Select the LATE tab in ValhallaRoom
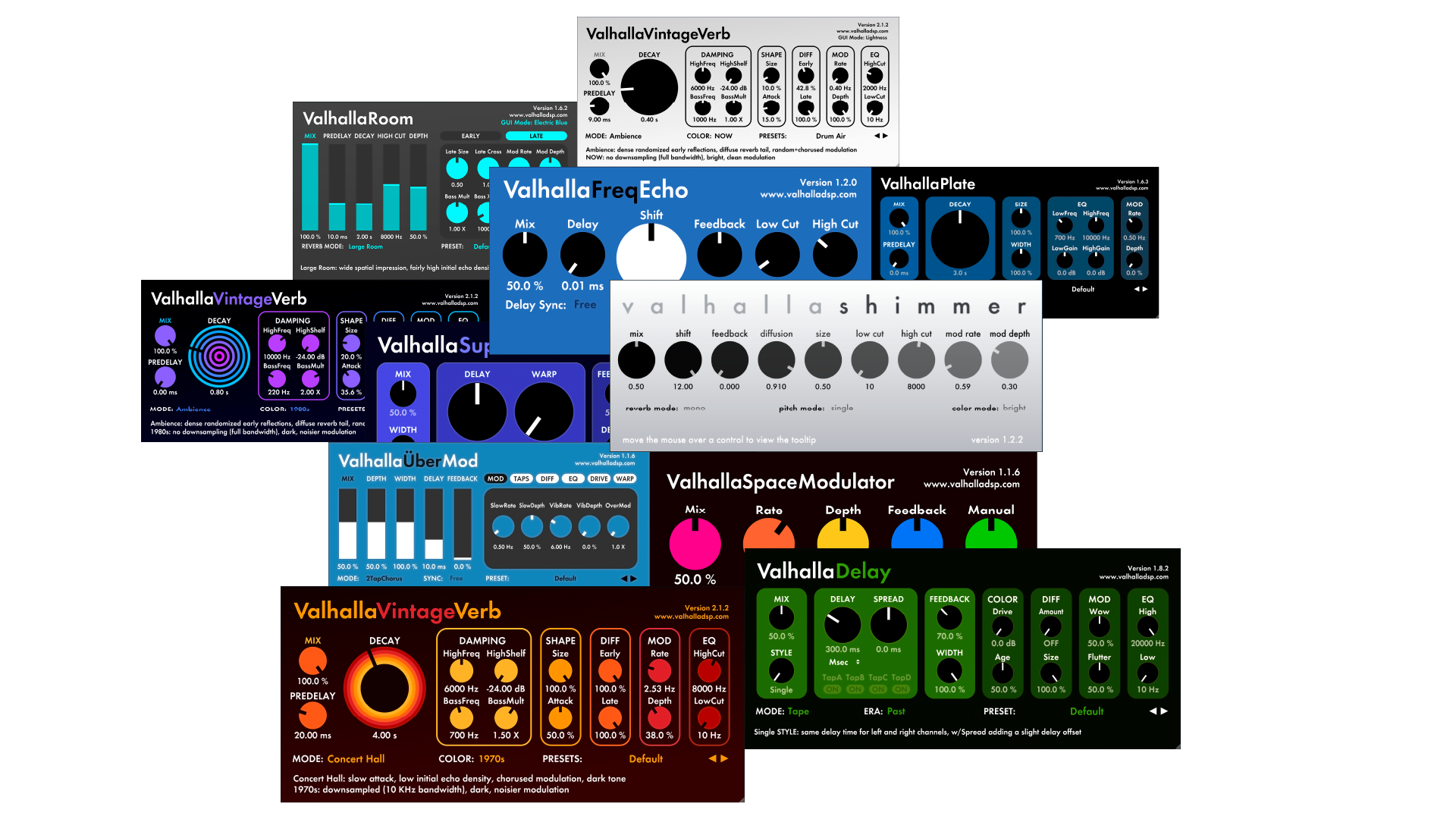Screen dimensions: 1456x819 pos(536,136)
